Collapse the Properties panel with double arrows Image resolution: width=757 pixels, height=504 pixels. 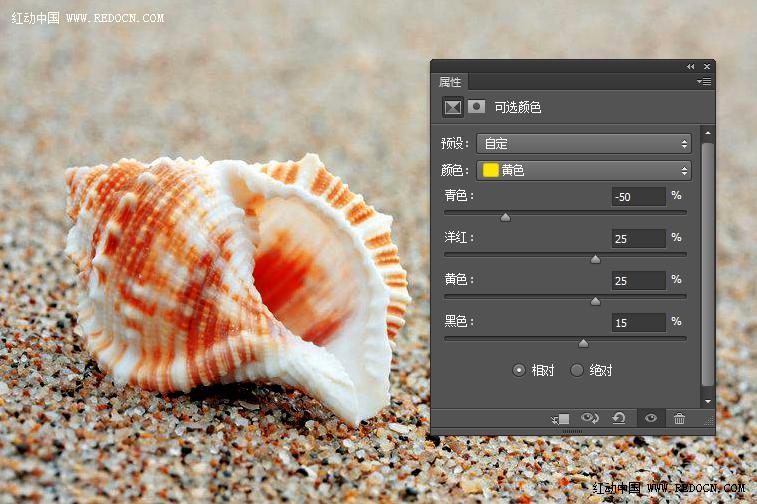tap(690, 67)
